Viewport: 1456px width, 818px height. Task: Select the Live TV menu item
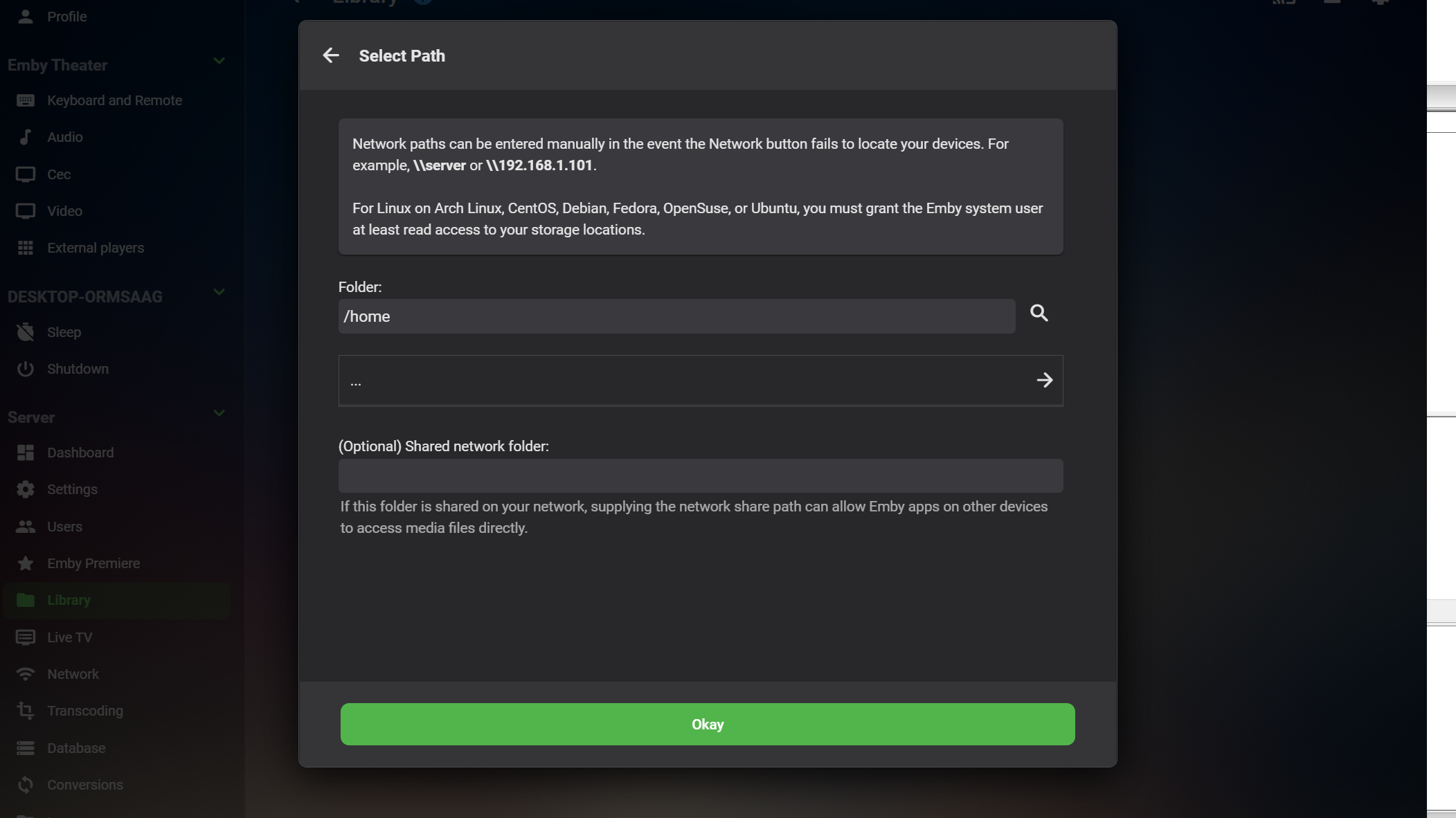coord(70,637)
